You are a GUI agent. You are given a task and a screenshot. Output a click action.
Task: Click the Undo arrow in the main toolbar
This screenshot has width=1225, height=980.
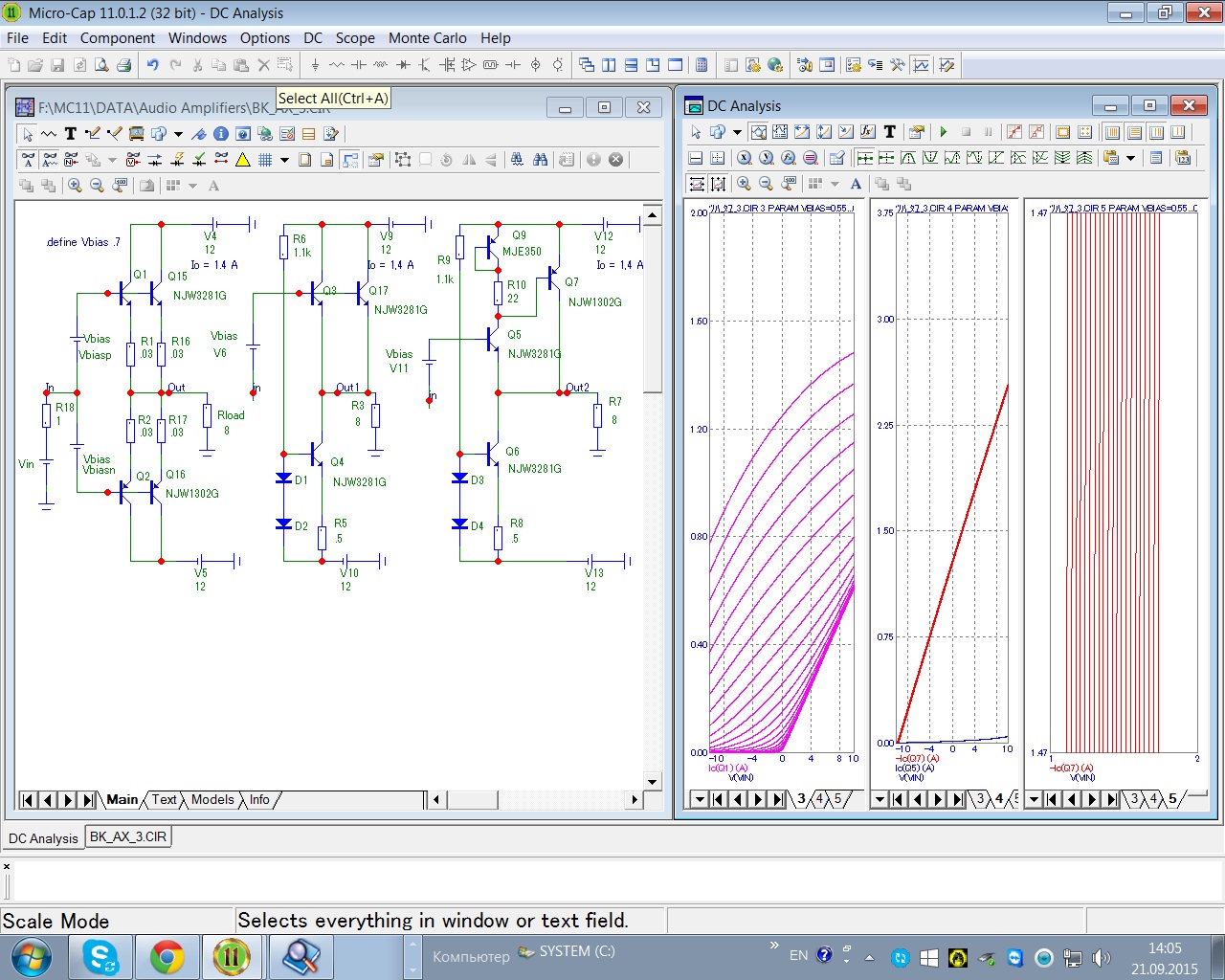click(153, 65)
